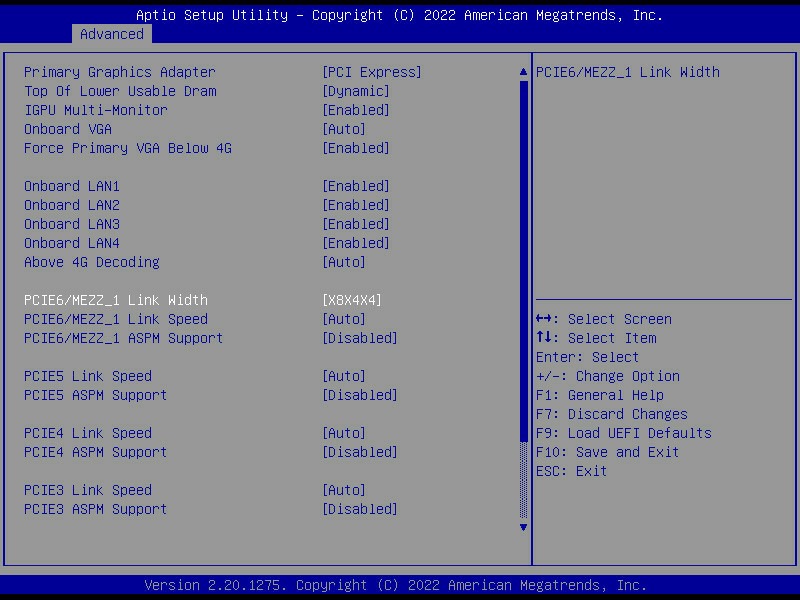Select PCIE6/MEZZ_1 Link Width X8X4X4 value
The width and height of the screenshot is (800, 600).
coord(351,300)
